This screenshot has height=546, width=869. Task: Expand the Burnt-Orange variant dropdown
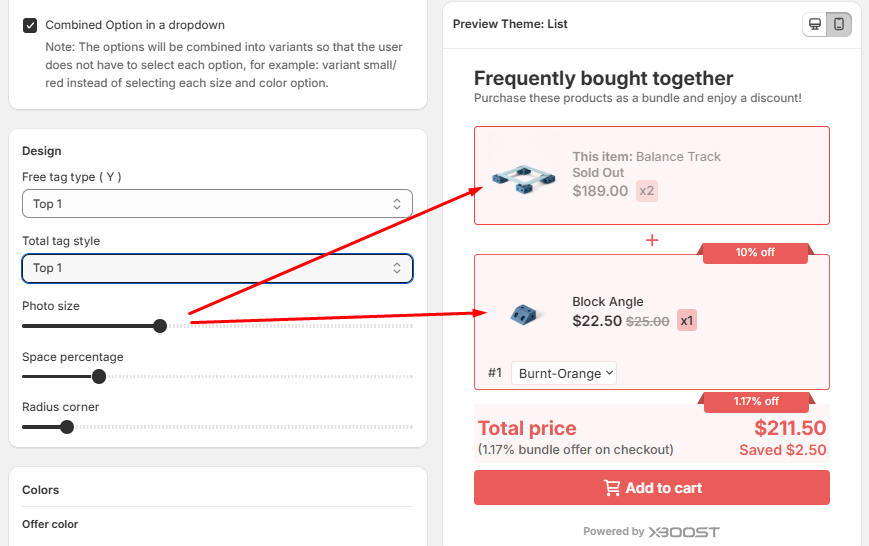(565, 373)
